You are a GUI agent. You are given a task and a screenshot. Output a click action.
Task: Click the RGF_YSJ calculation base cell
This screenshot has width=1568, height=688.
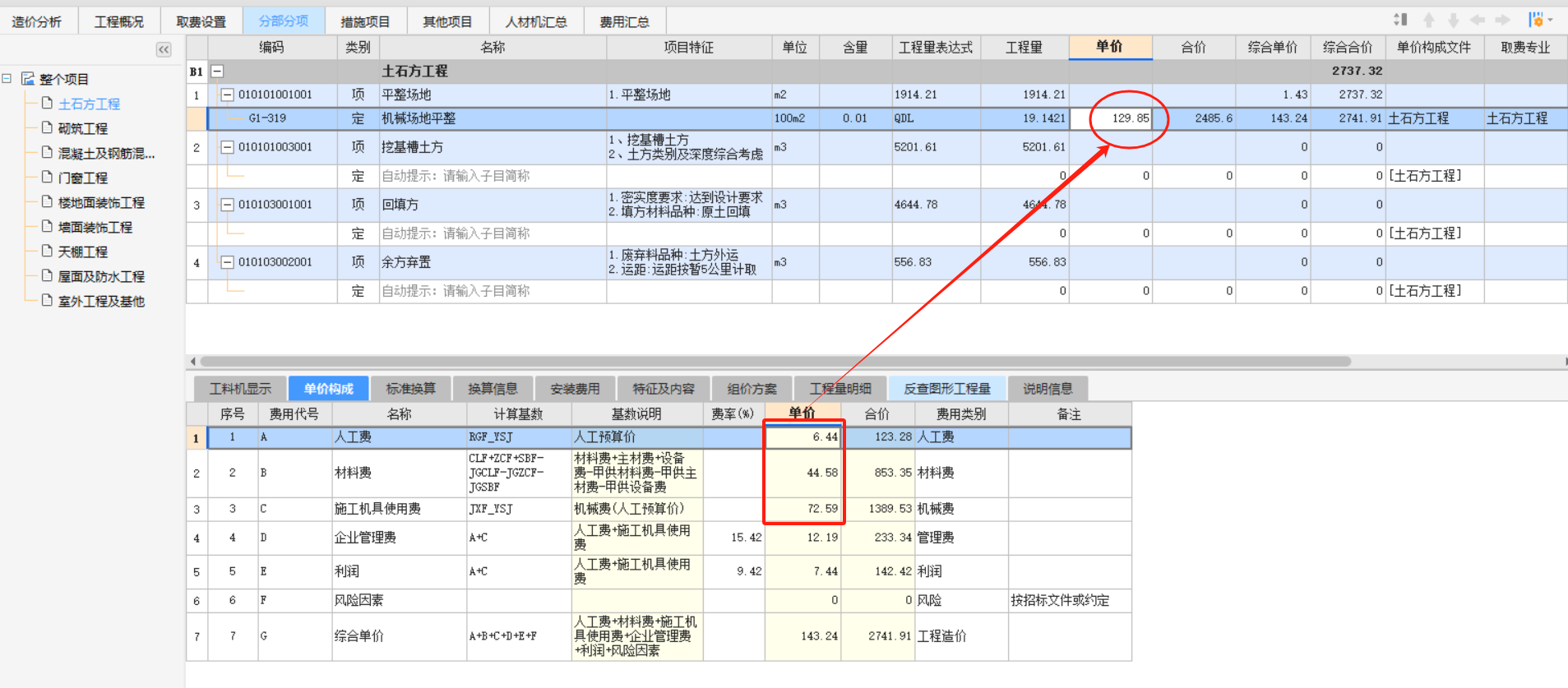click(519, 437)
